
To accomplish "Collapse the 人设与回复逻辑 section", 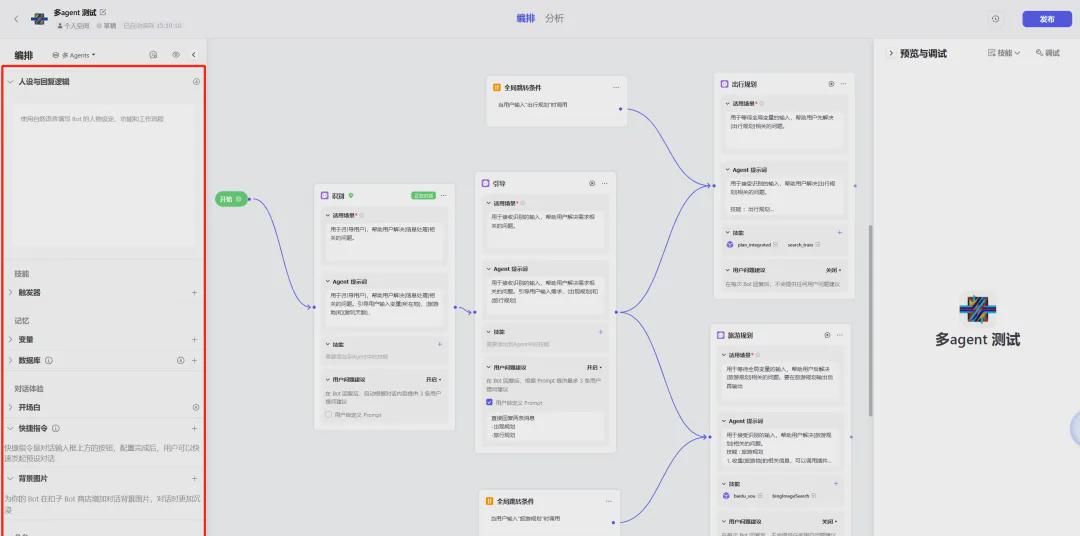I will pos(11,82).
